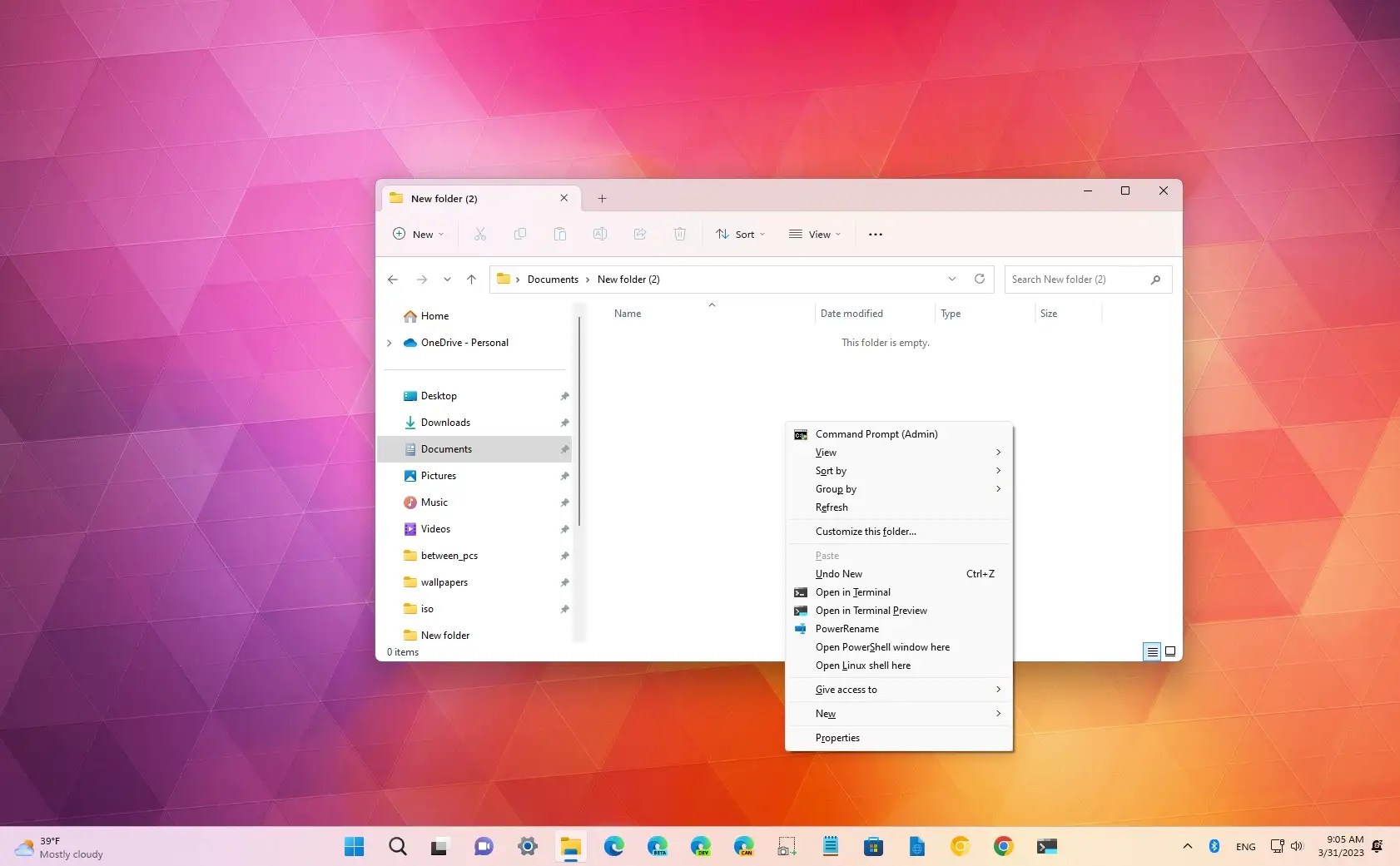Launch Windows Terminal from the taskbar
The width and height of the screenshot is (1400, 866).
1047,846
